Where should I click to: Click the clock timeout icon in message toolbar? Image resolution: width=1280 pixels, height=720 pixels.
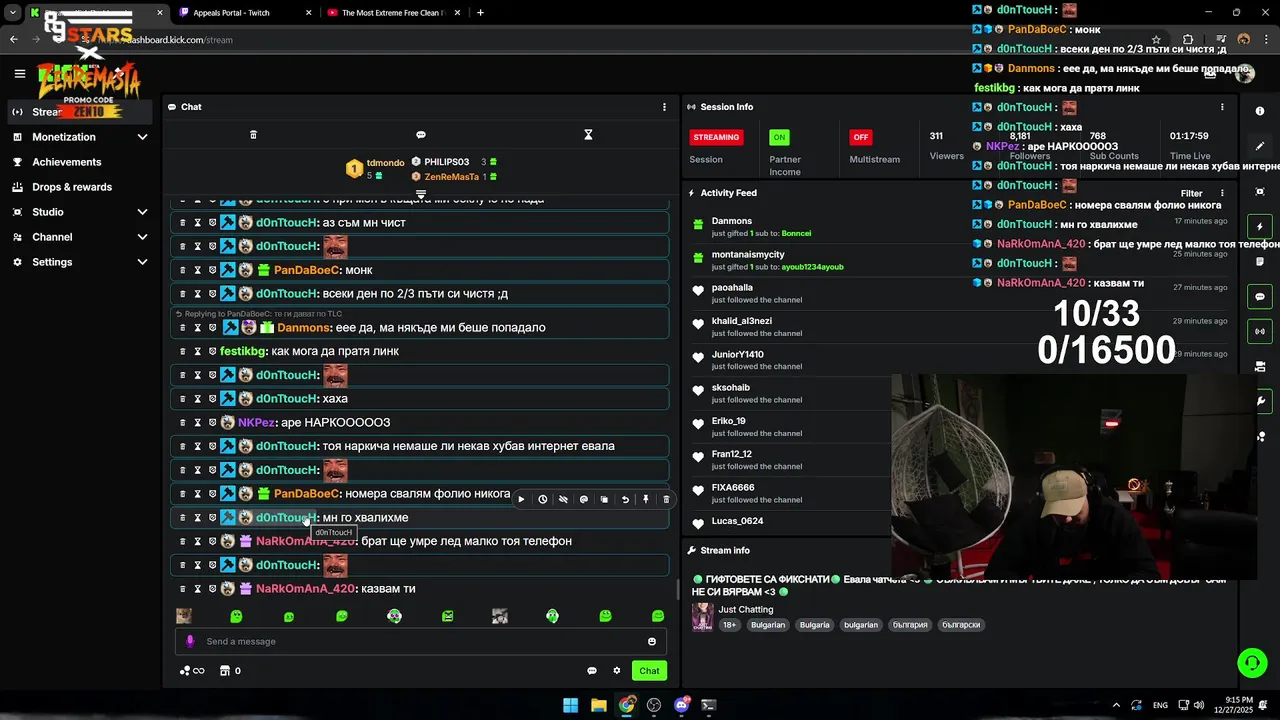(x=542, y=499)
